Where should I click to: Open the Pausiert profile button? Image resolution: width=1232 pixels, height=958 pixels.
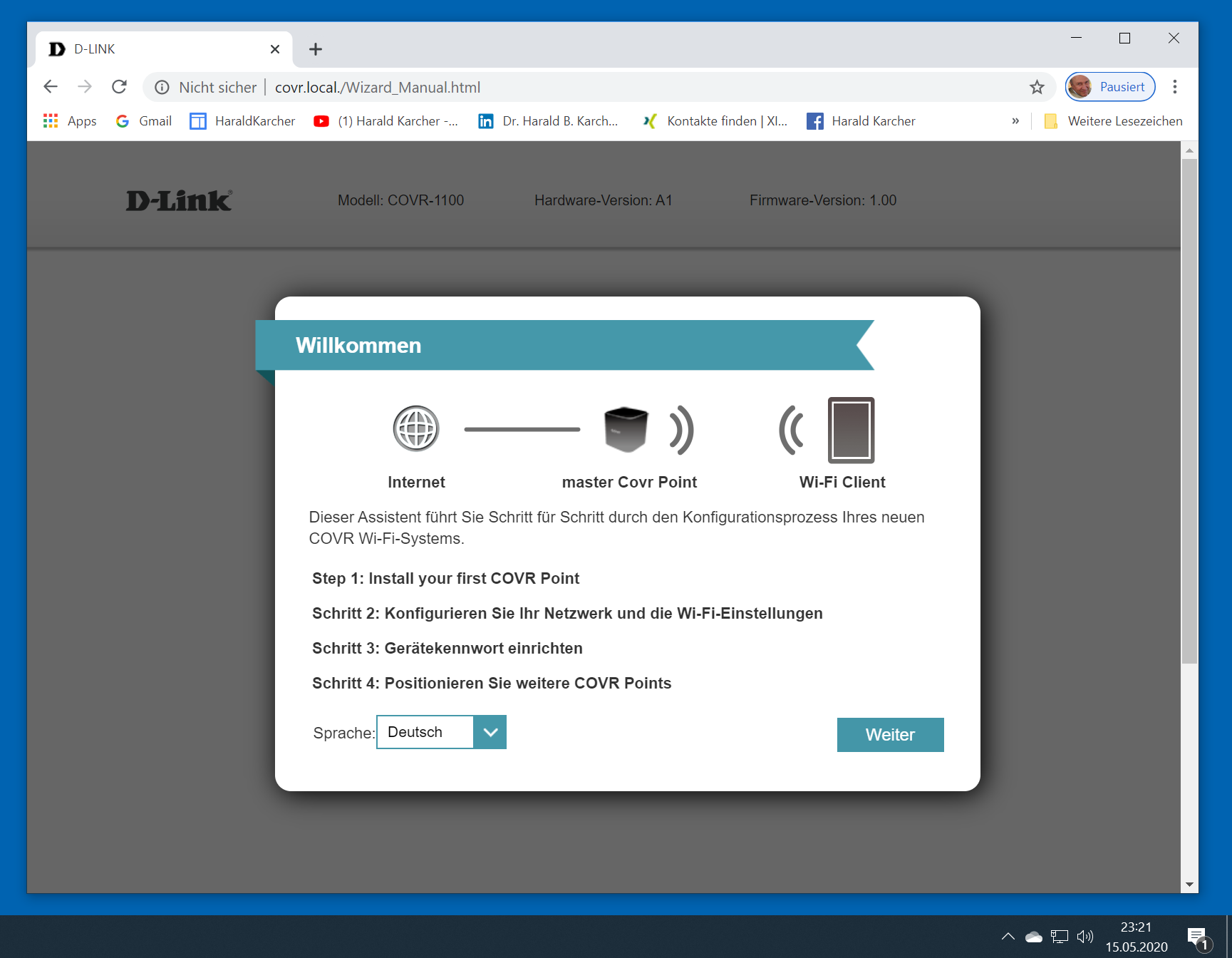point(1110,87)
